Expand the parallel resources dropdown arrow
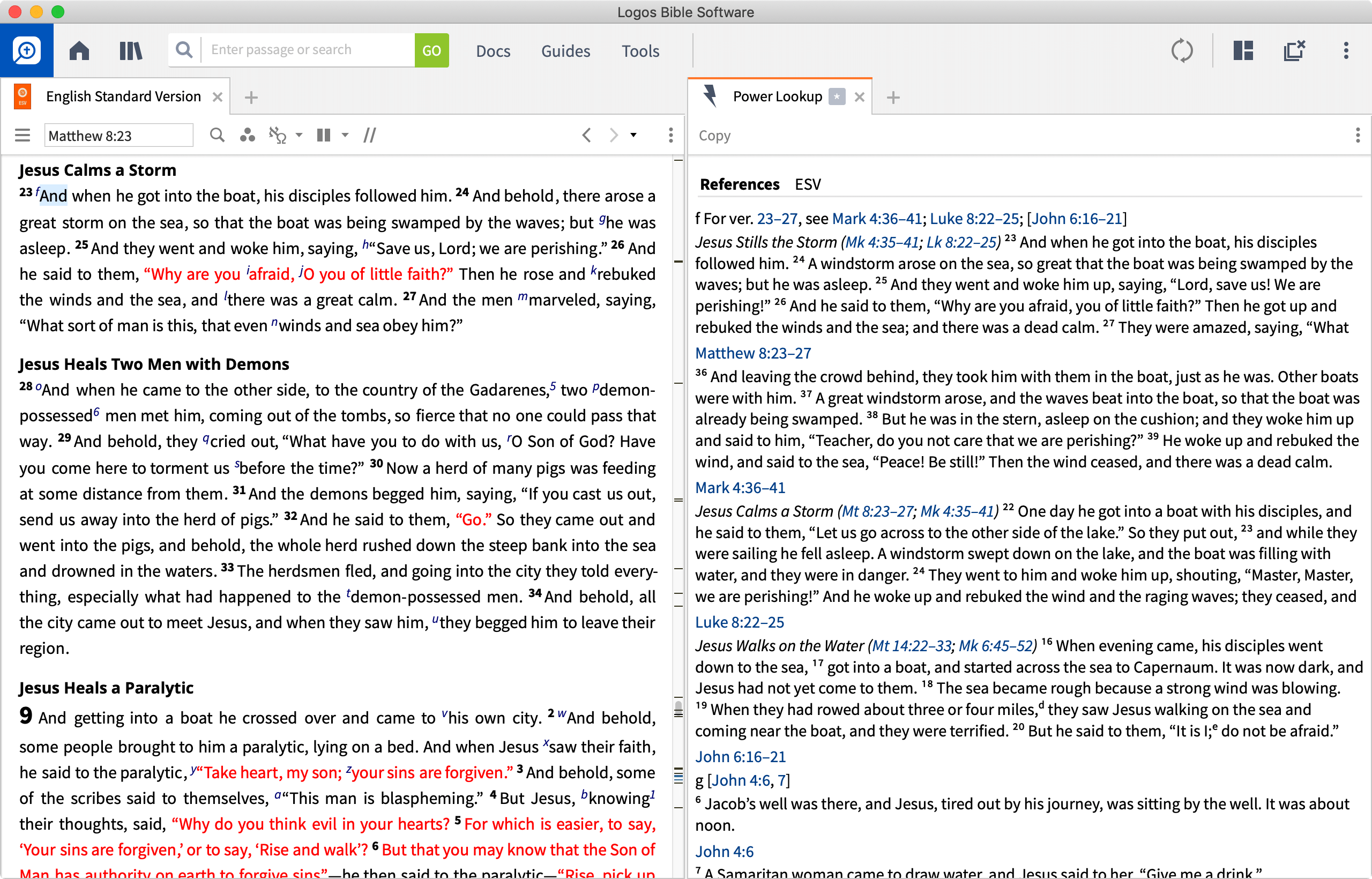The height and width of the screenshot is (879, 1372). pos(299,135)
